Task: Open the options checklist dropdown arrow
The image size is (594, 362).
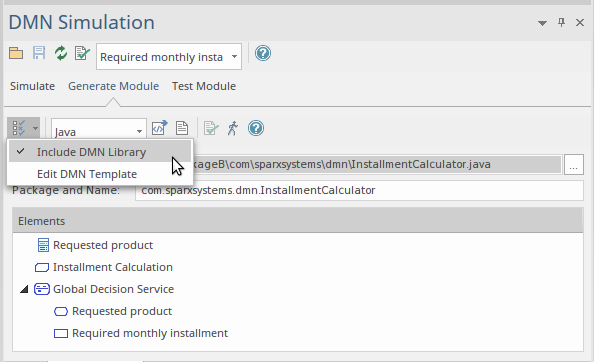Action: tap(35, 128)
